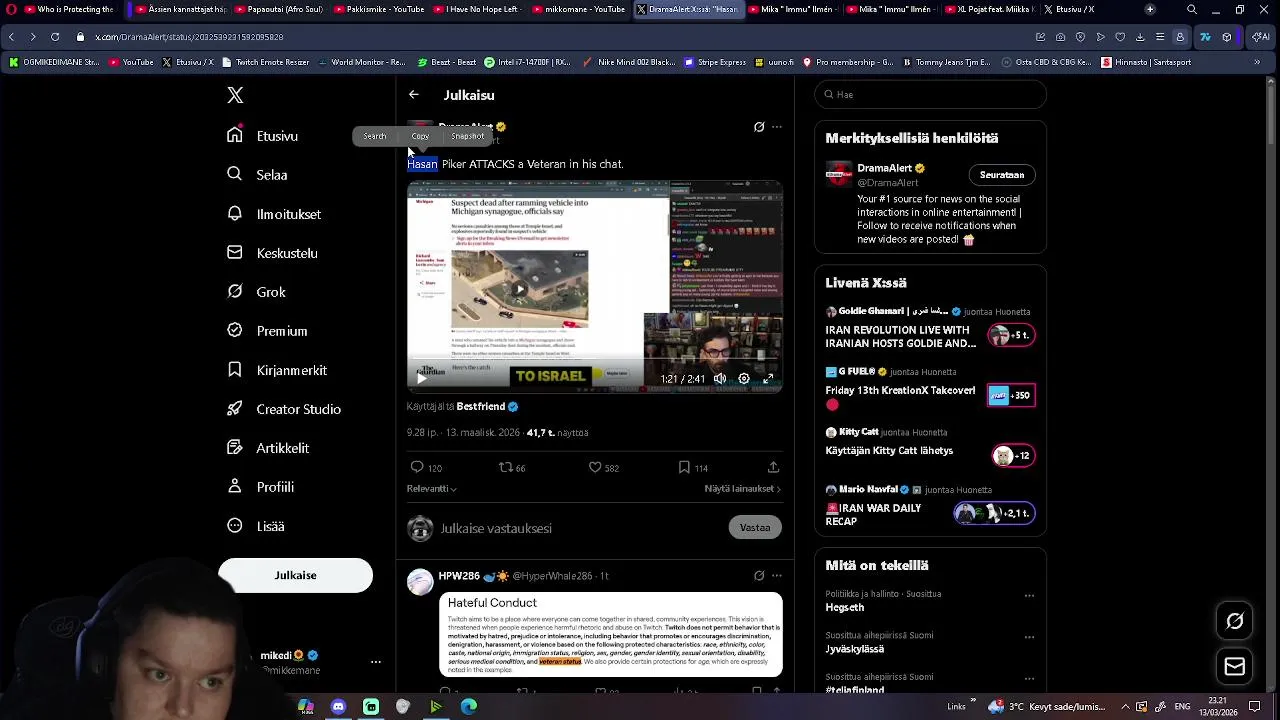Click the Vastaa reply button
Screen dimensions: 1280x720
pyautogui.click(x=755, y=528)
